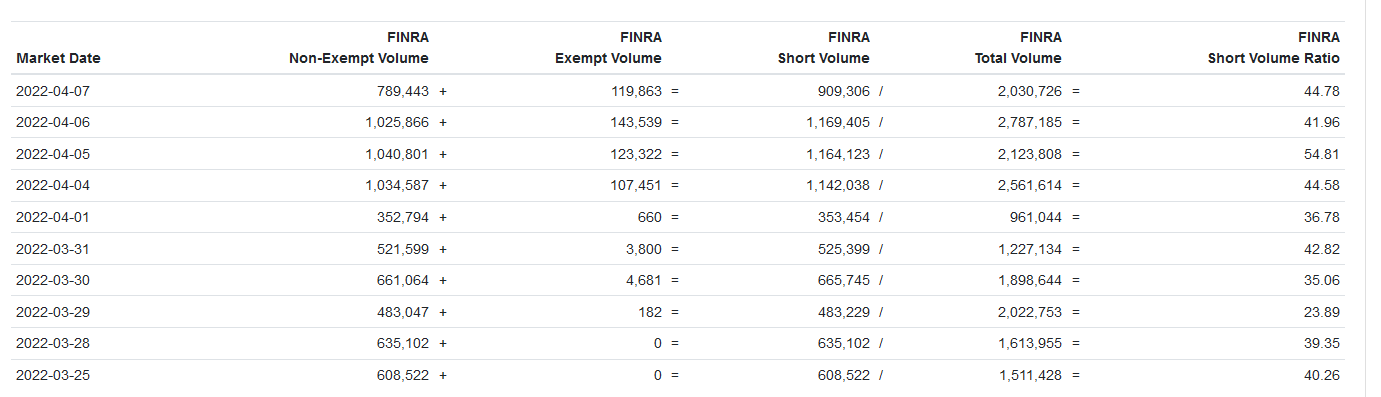Image resolution: width=1381 pixels, height=397 pixels.
Task: Click the 54.81 short volume ratio
Action: pyautogui.click(x=1323, y=154)
